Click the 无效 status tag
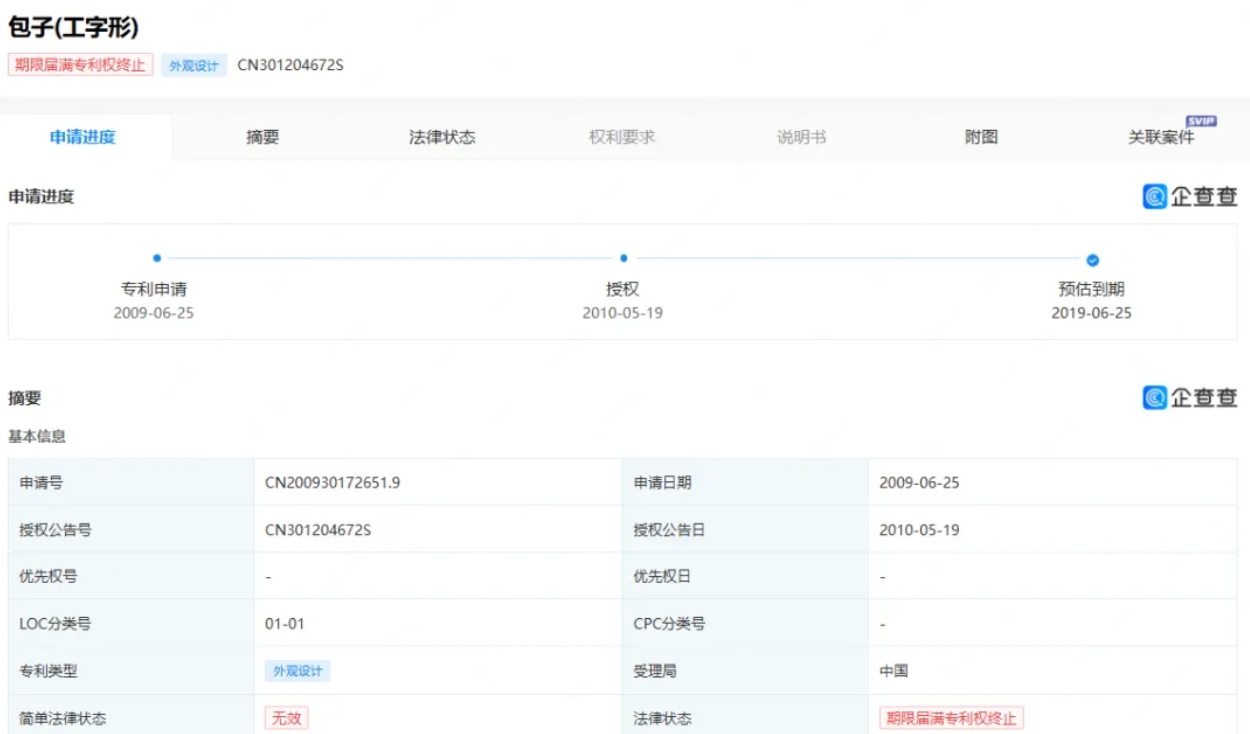1250x734 pixels. [x=286, y=718]
